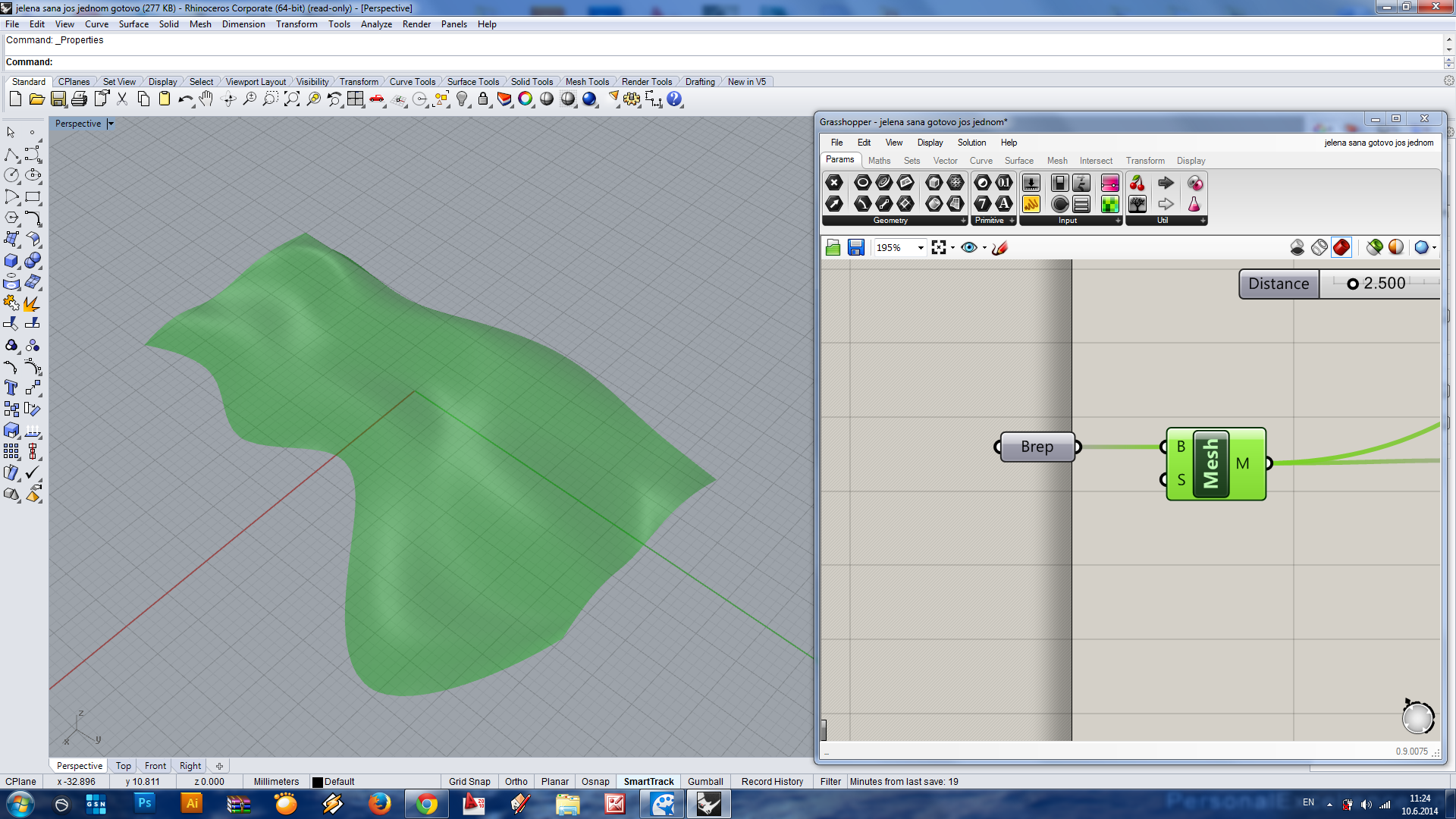Click the red car named-view icon
Viewport: 1456px width, 819px height.
coord(377,99)
